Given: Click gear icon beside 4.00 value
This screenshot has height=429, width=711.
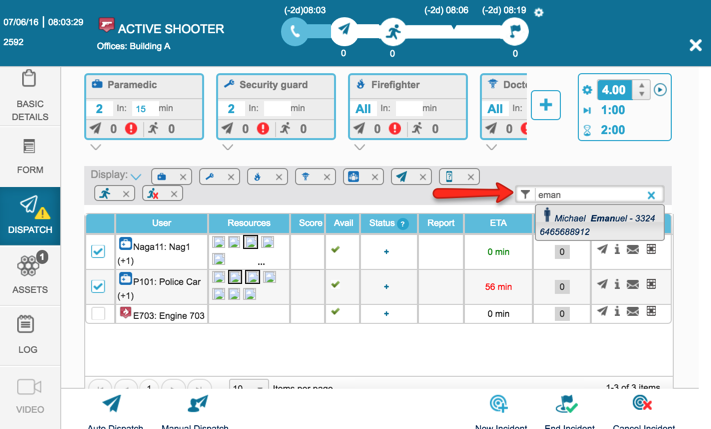Looking at the screenshot, I should pyautogui.click(x=587, y=90).
